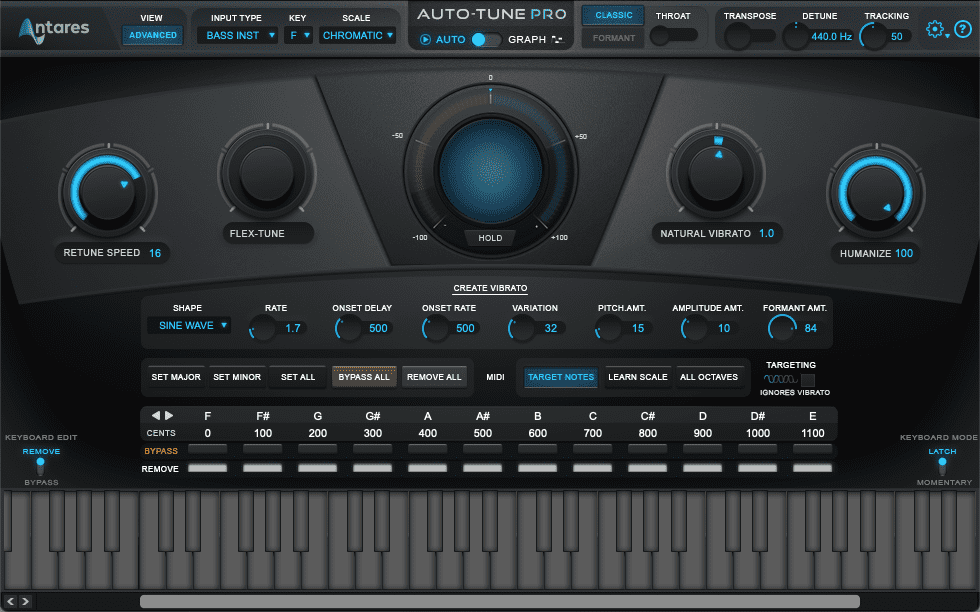Click the Pitch Amt. knob
Image resolution: width=980 pixels, height=612 pixels.
(x=608, y=328)
